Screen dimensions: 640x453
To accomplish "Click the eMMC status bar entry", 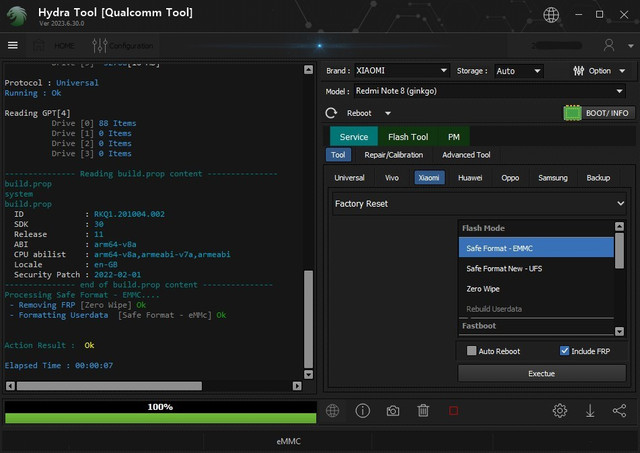I will 288,441.
